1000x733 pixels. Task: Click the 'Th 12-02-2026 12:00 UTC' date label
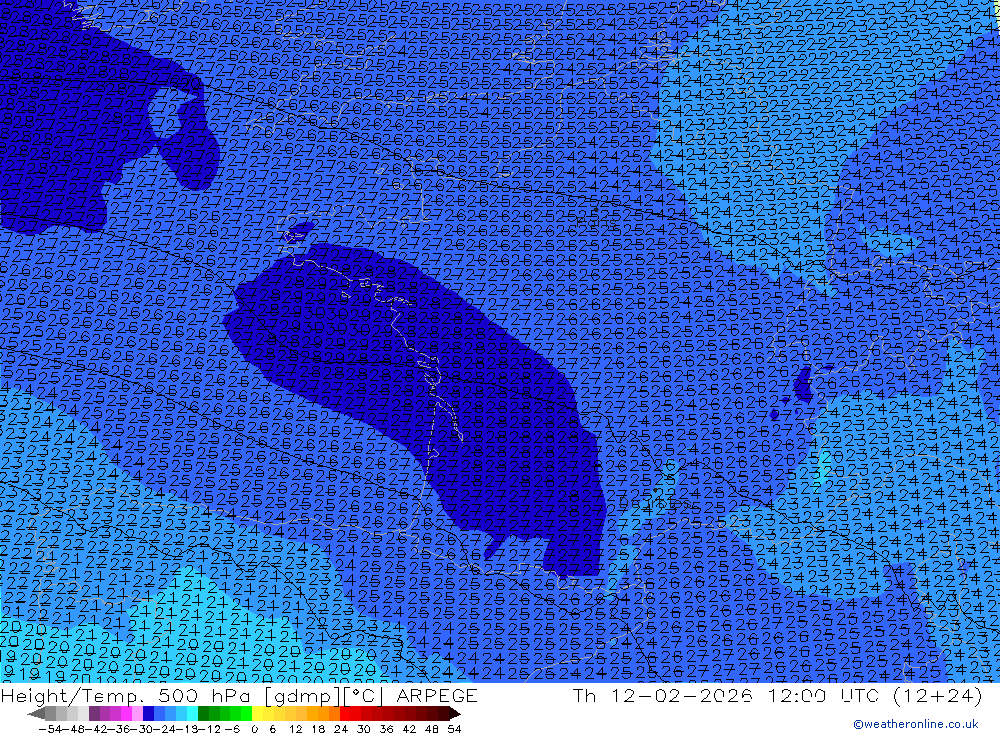[725, 695]
